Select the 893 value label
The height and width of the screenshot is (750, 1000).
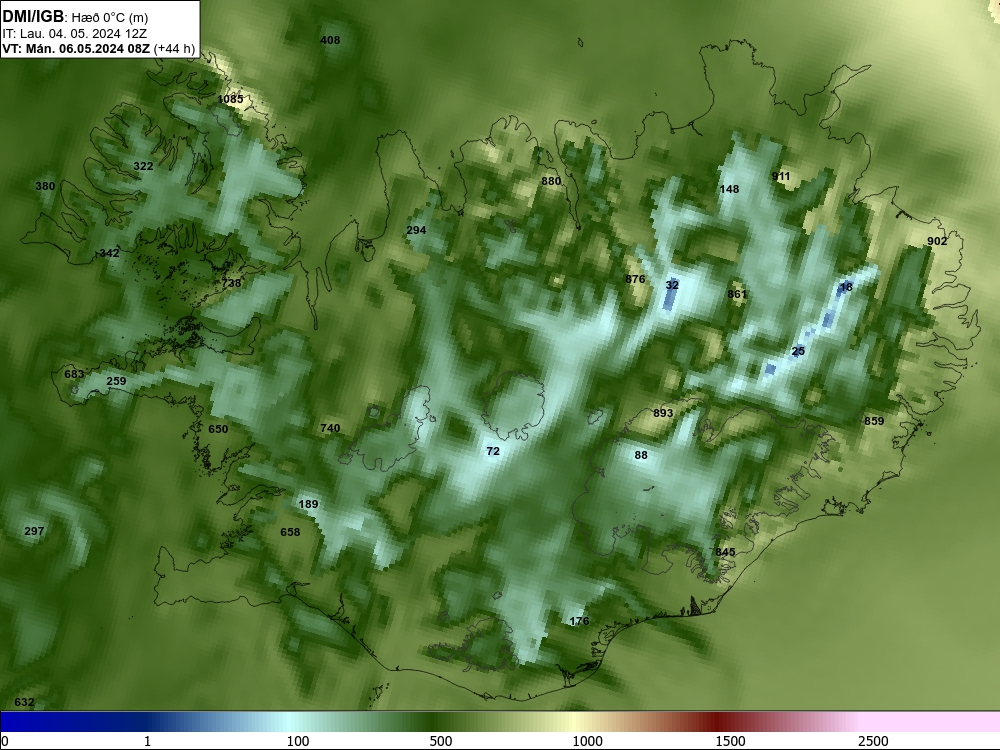click(663, 413)
